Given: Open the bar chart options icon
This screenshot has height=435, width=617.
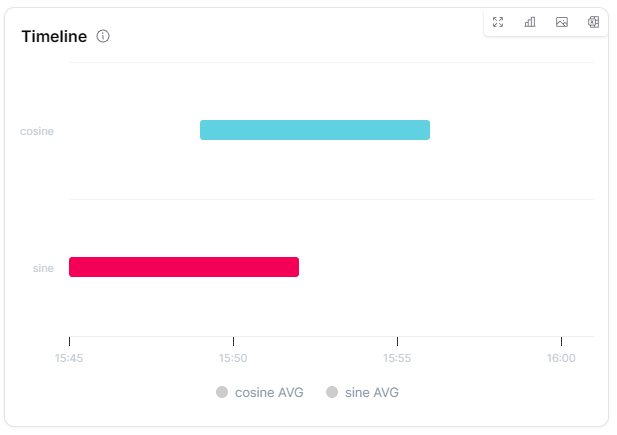Looking at the screenshot, I should coord(530,22).
